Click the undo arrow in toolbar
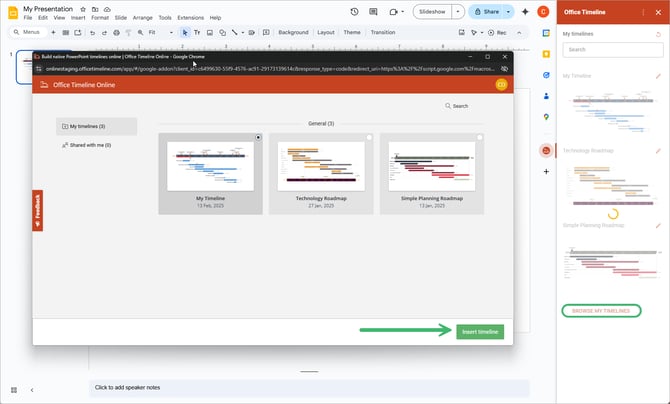670x404 pixels. 92,32
